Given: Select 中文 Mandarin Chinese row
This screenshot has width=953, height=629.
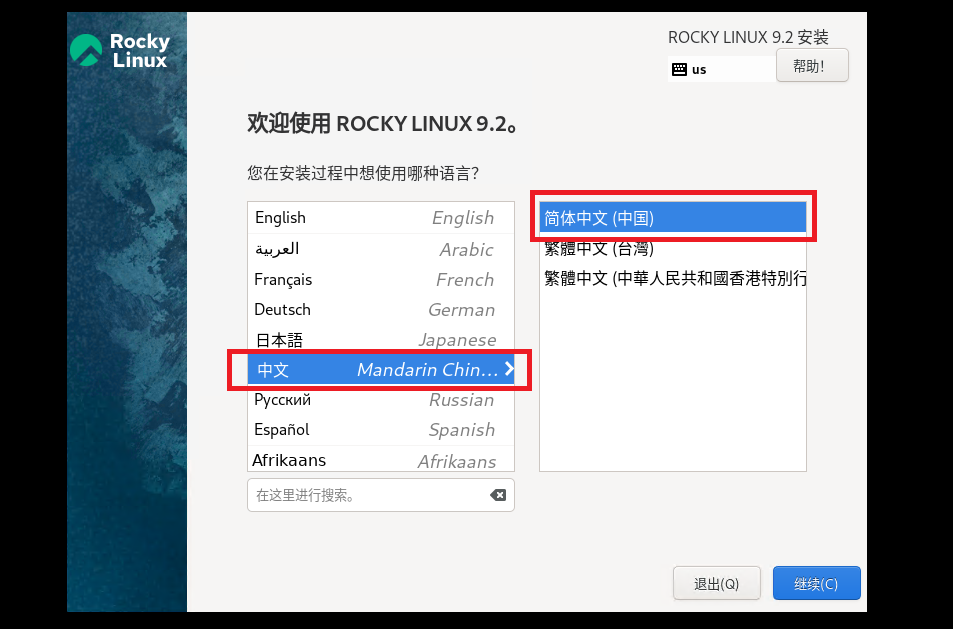Looking at the screenshot, I should (381, 369).
